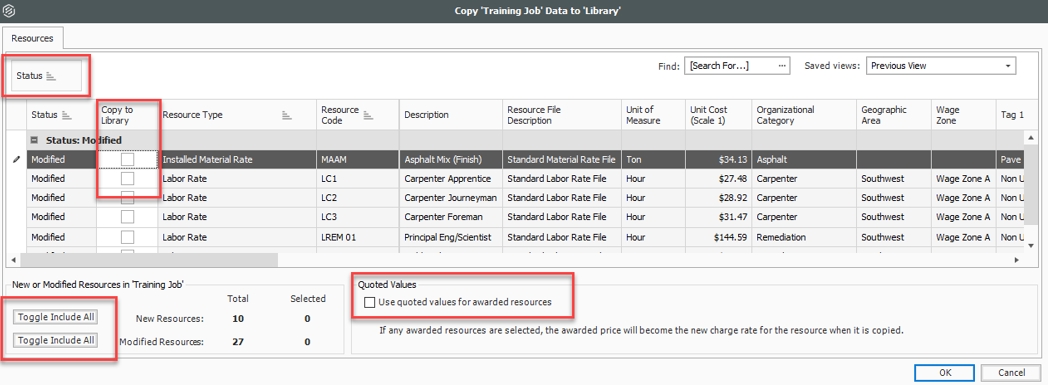1048x385 pixels.
Task: Click the pencil edit indicator on the MAAM row
Action: [x=16, y=160]
